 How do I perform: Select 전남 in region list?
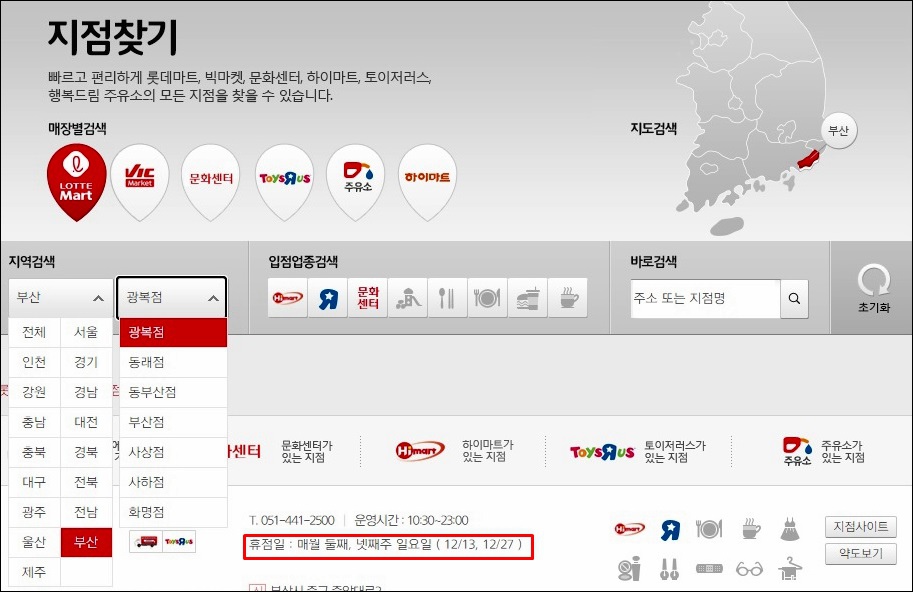(x=86, y=512)
